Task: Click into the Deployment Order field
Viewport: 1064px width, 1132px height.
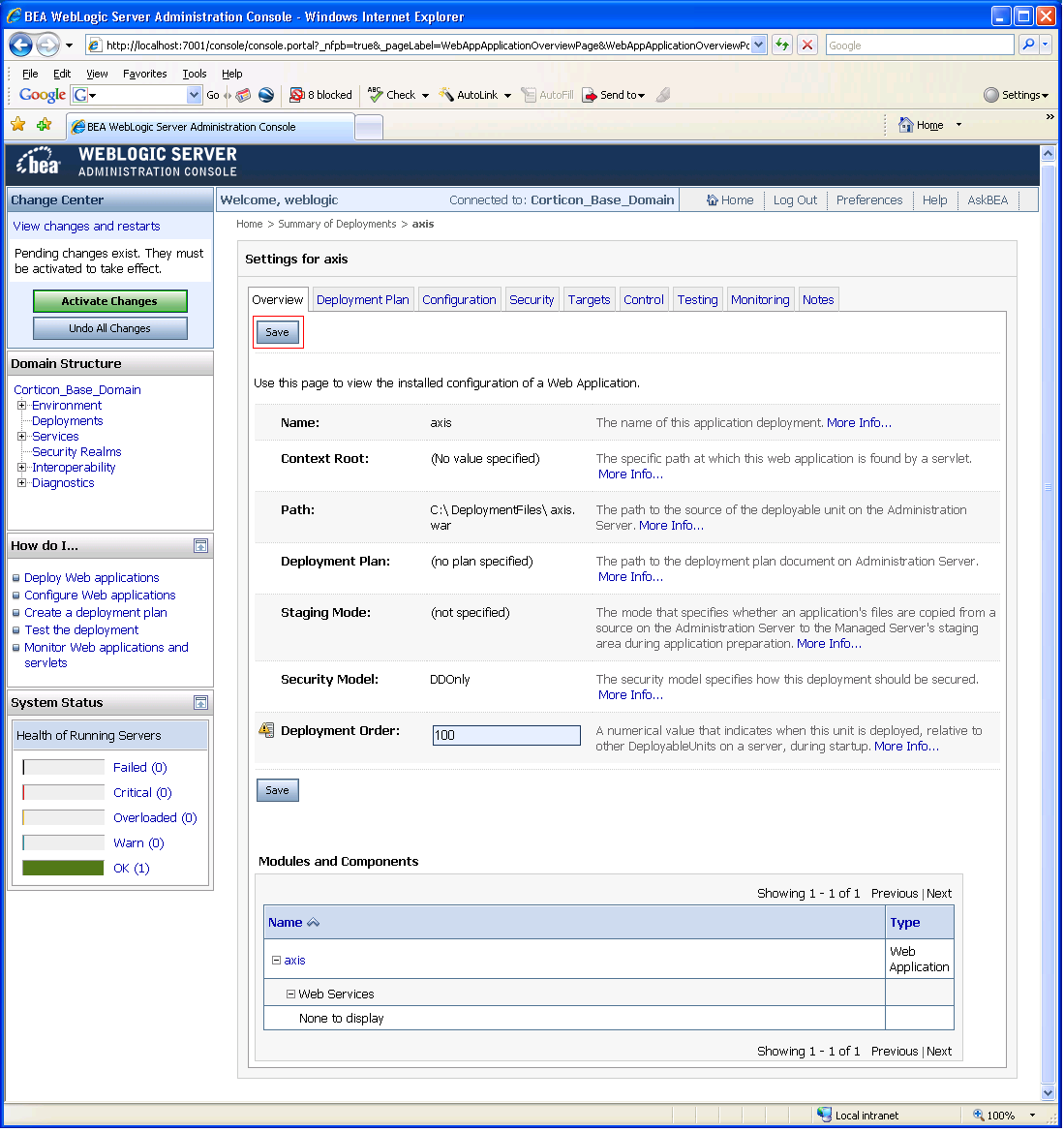Action: [x=506, y=736]
